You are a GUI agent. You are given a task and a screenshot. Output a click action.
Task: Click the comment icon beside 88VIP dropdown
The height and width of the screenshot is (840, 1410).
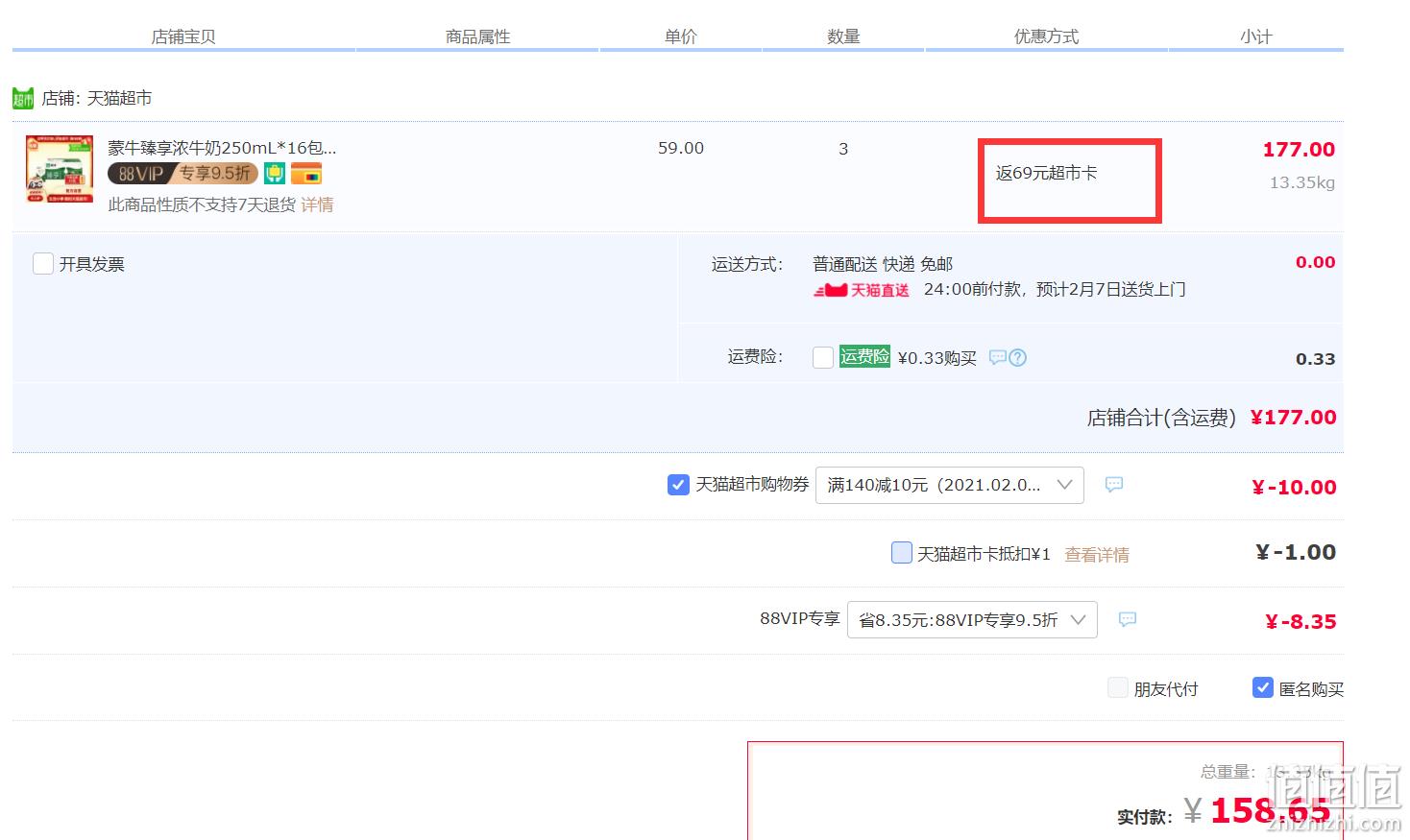click(x=1128, y=620)
